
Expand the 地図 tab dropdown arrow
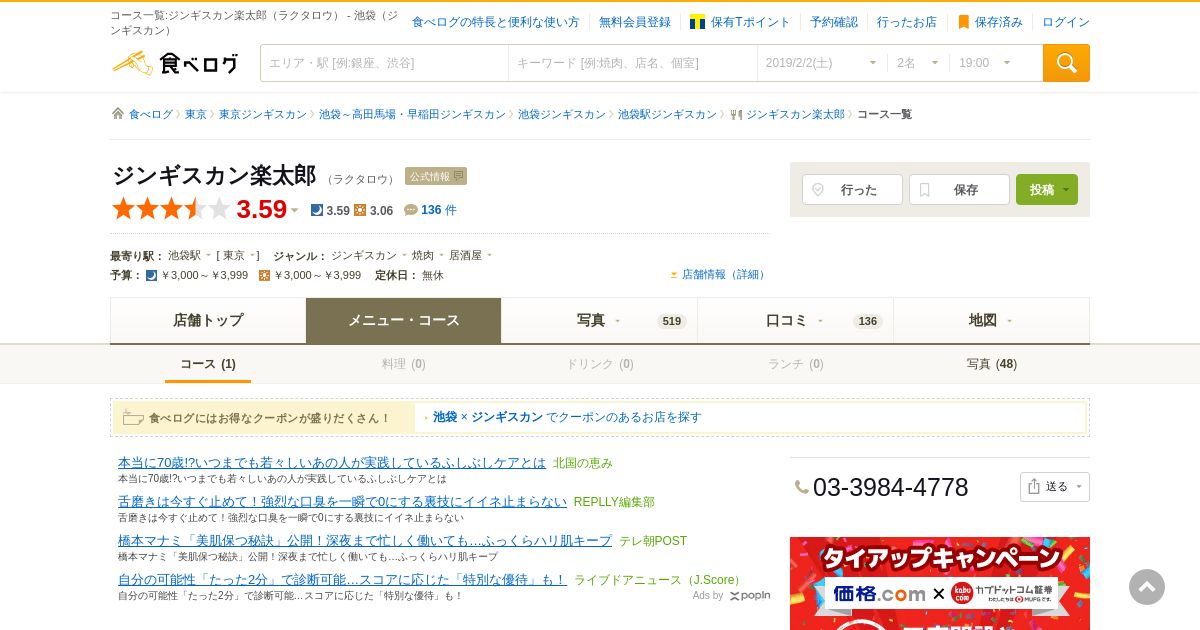pyautogui.click(x=1009, y=321)
